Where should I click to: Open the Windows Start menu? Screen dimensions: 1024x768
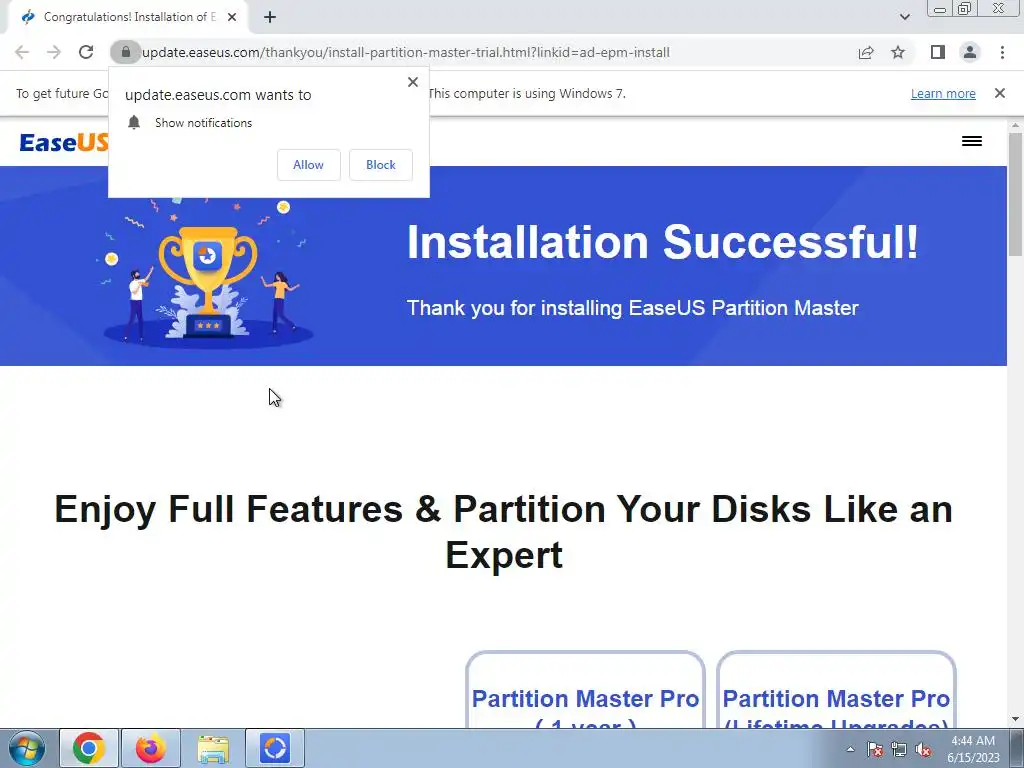point(27,748)
